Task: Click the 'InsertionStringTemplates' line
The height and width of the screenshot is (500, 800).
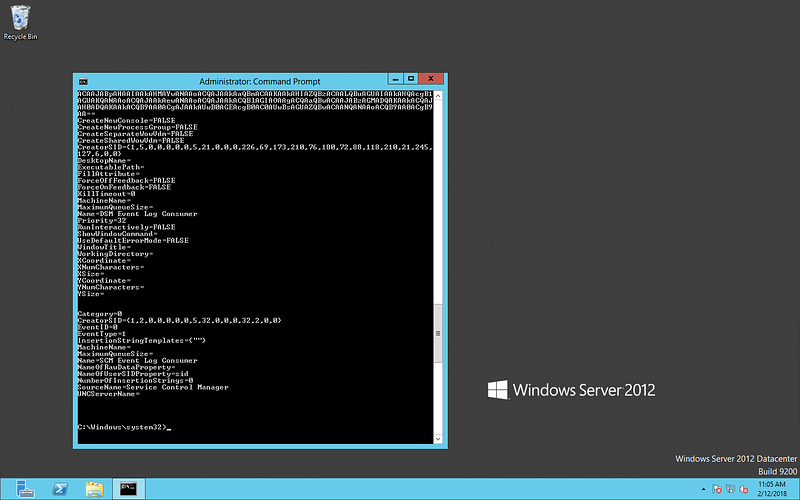Action: coord(141,340)
